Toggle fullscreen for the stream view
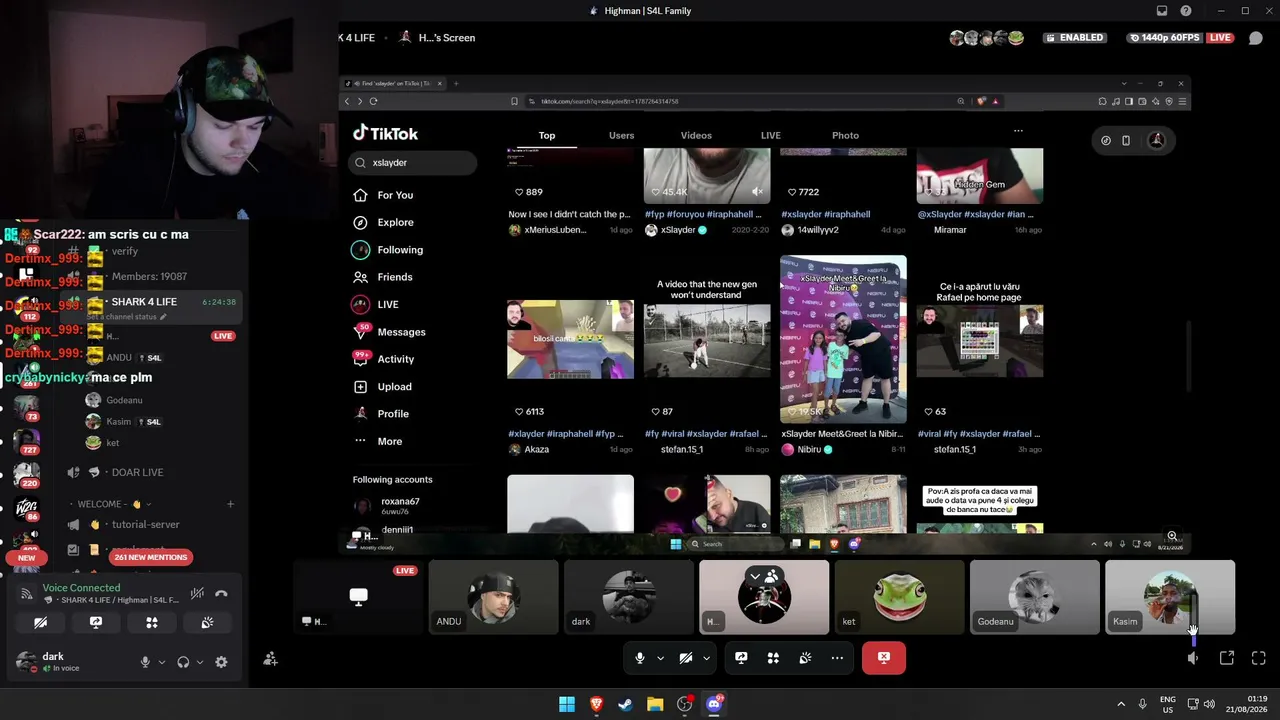The height and width of the screenshot is (720, 1280). 1259,658
